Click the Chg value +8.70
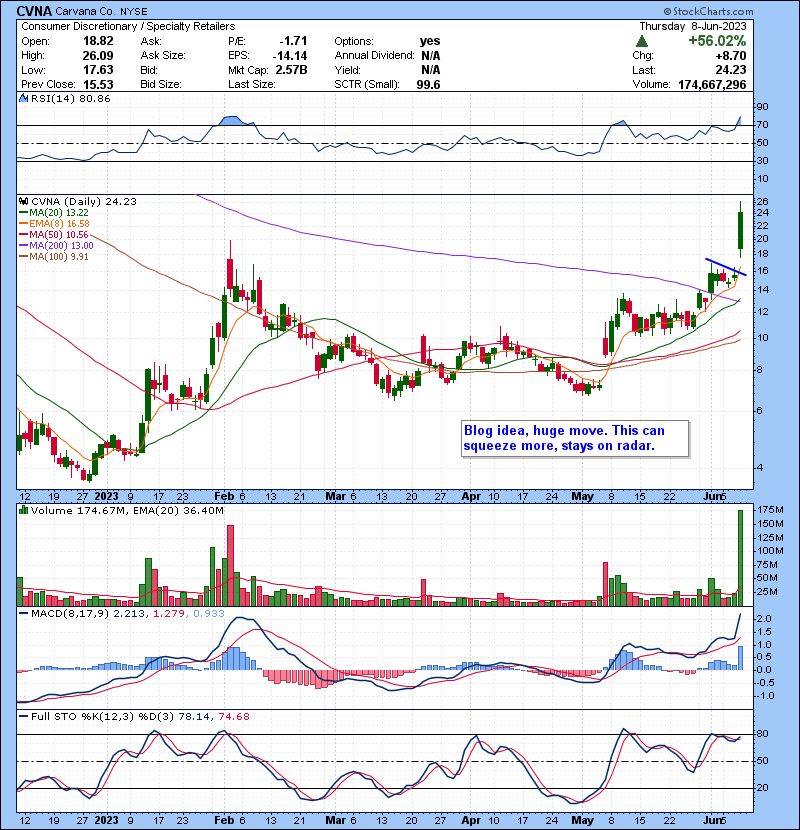 (x=733, y=55)
